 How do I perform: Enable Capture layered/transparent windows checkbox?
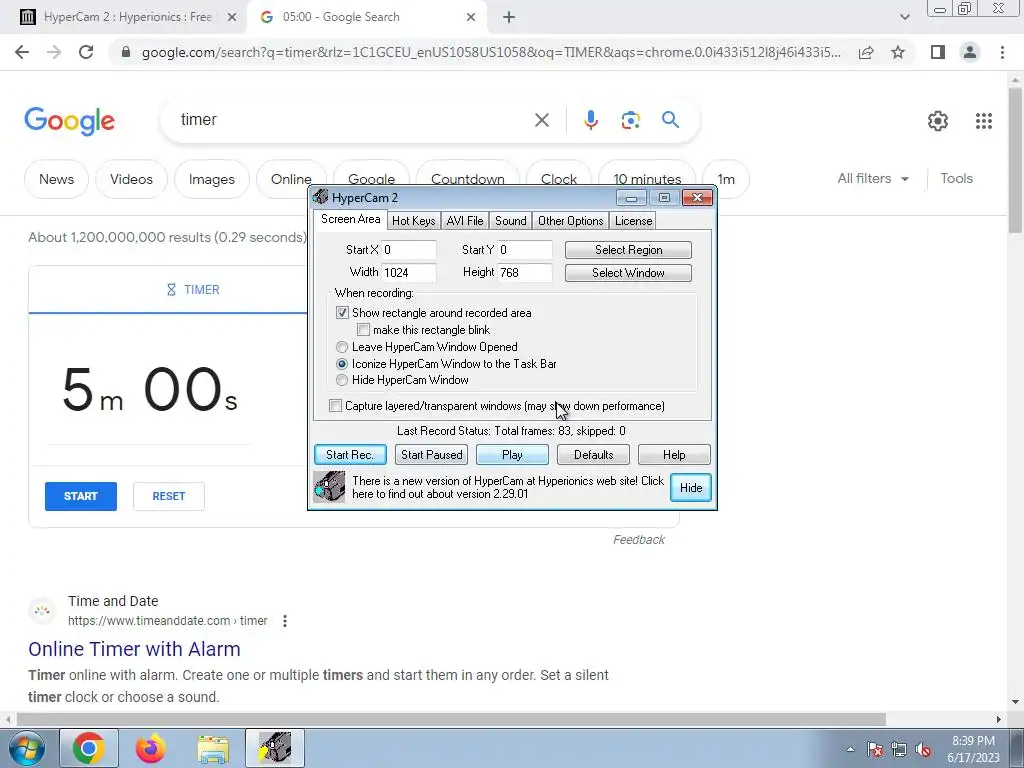pos(335,406)
